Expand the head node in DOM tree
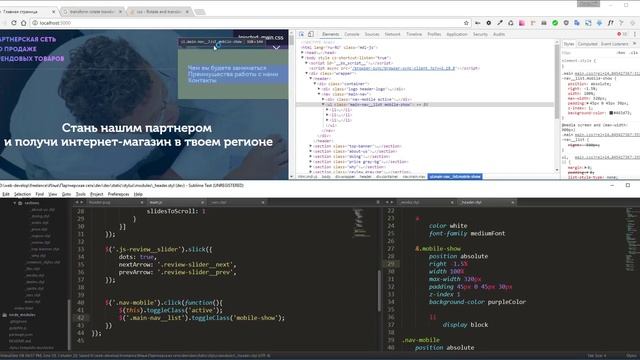The image size is (640, 360). click(x=302, y=53)
